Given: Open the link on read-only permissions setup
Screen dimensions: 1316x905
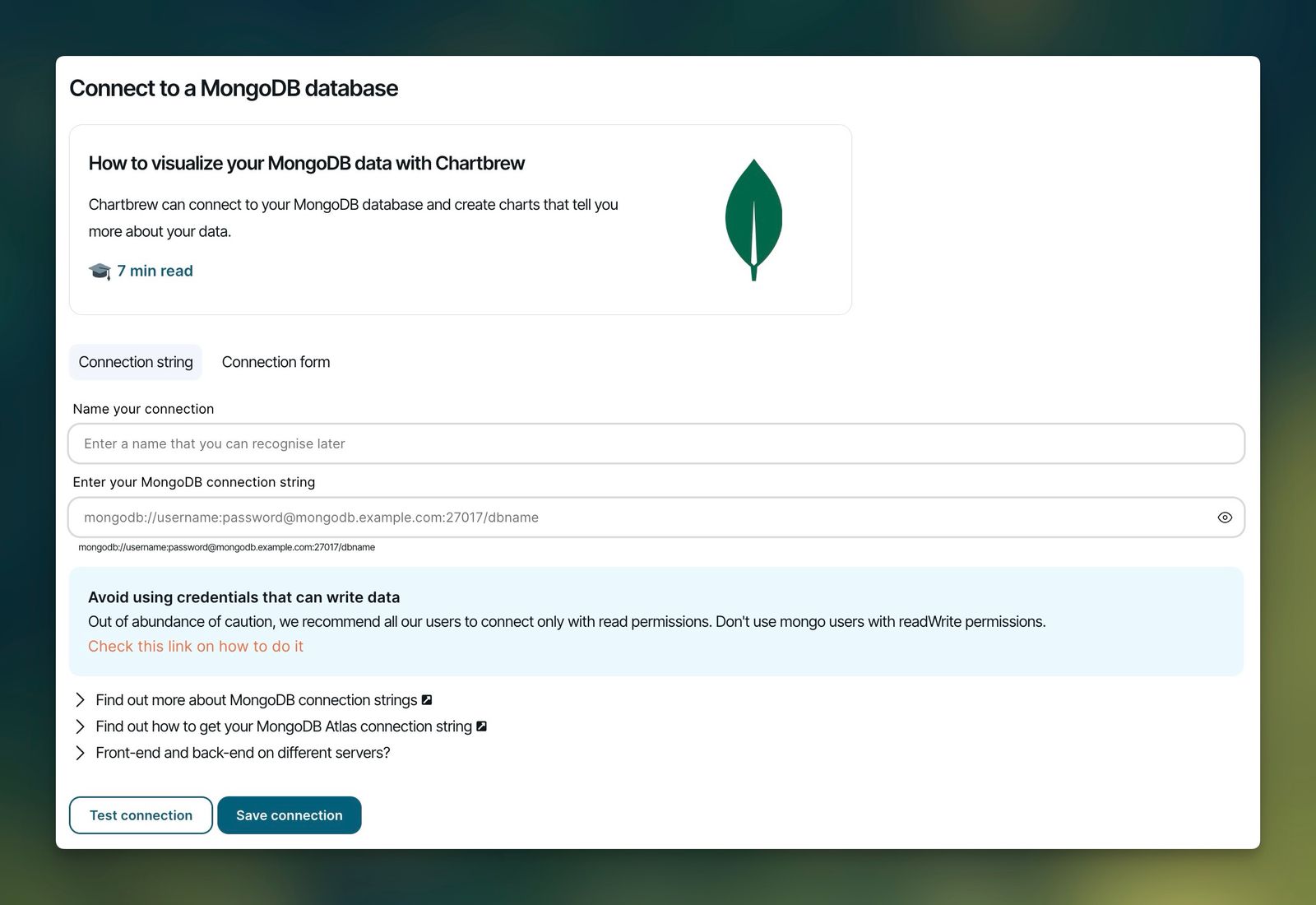Looking at the screenshot, I should point(196,646).
